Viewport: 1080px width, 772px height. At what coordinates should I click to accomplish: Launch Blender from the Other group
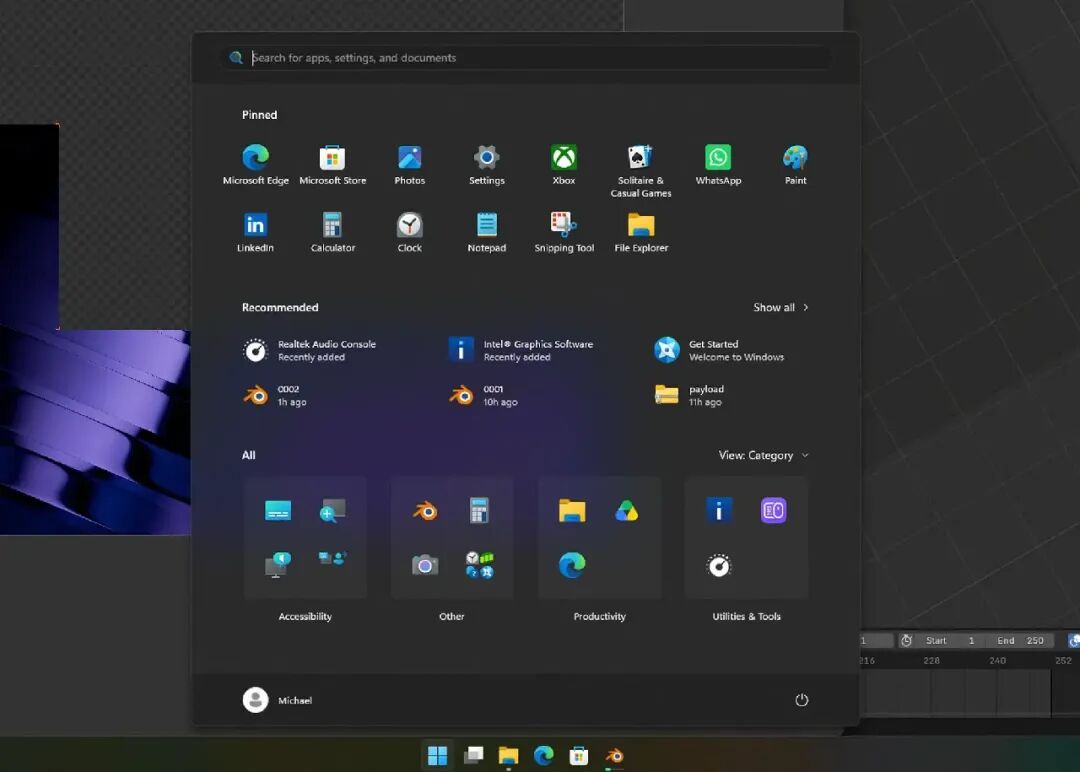(x=425, y=510)
